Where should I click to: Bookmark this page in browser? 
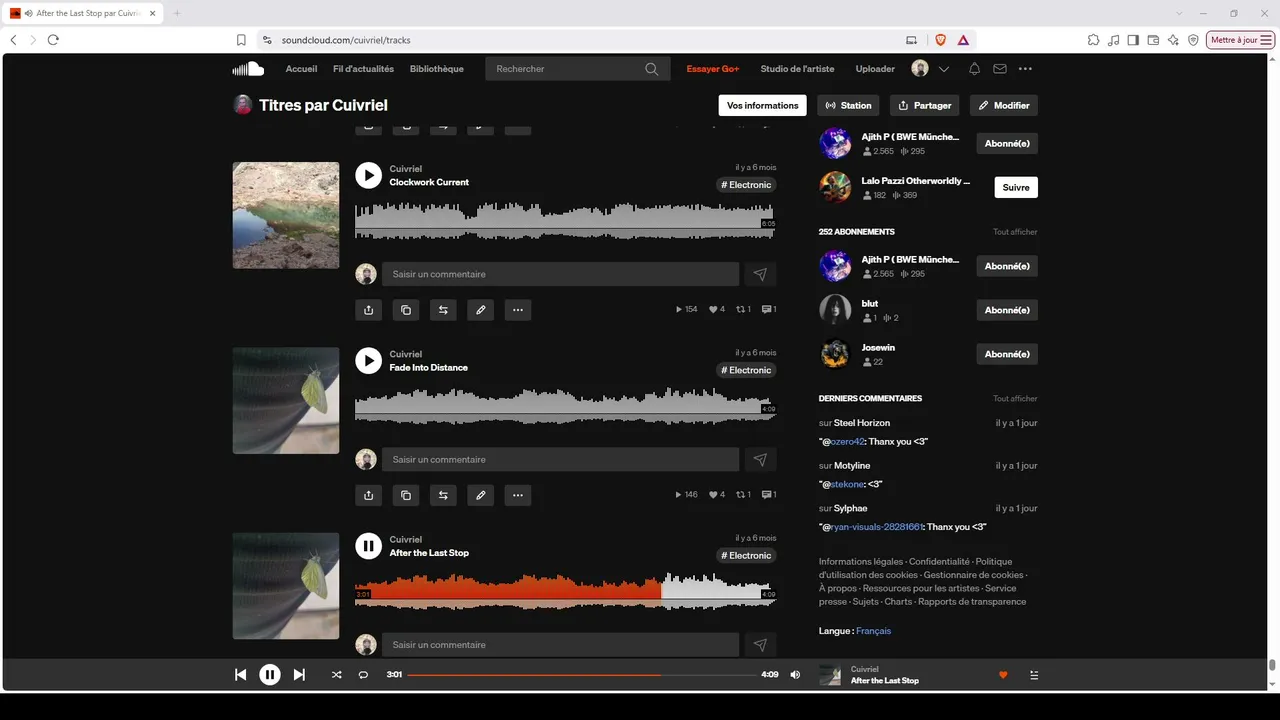[241, 40]
